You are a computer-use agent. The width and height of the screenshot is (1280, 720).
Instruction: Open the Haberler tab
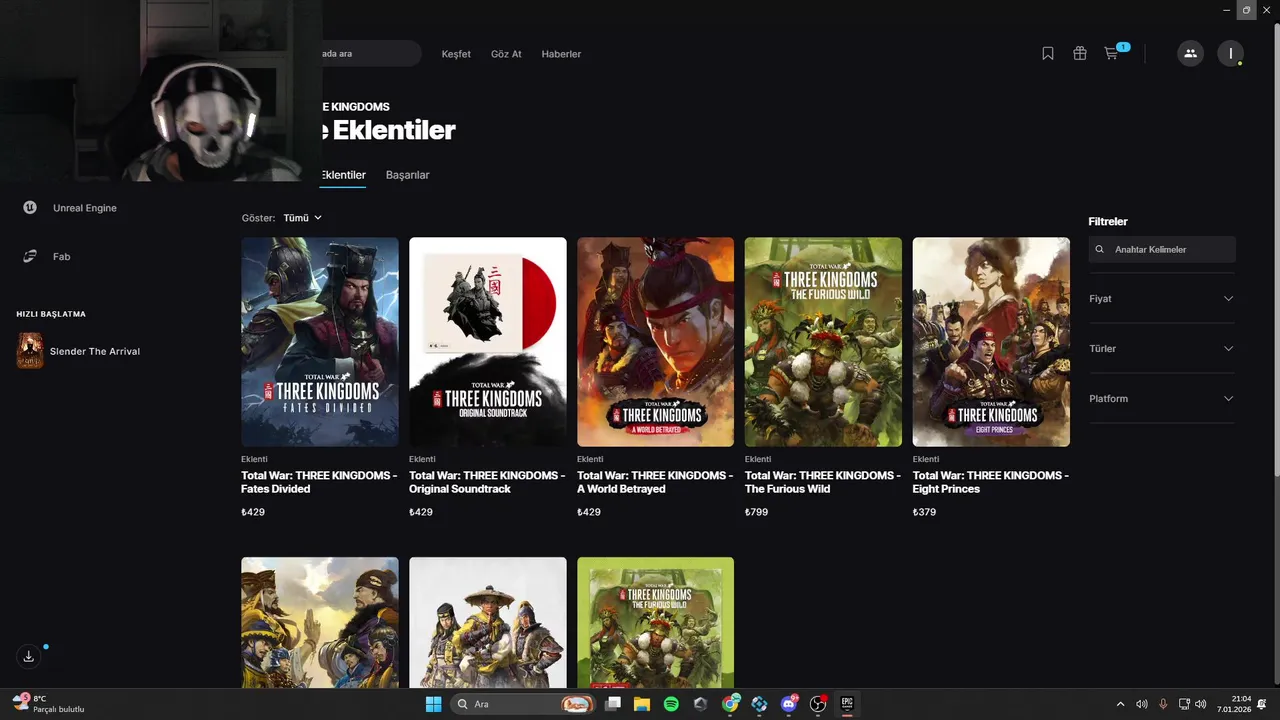[561, 54]
